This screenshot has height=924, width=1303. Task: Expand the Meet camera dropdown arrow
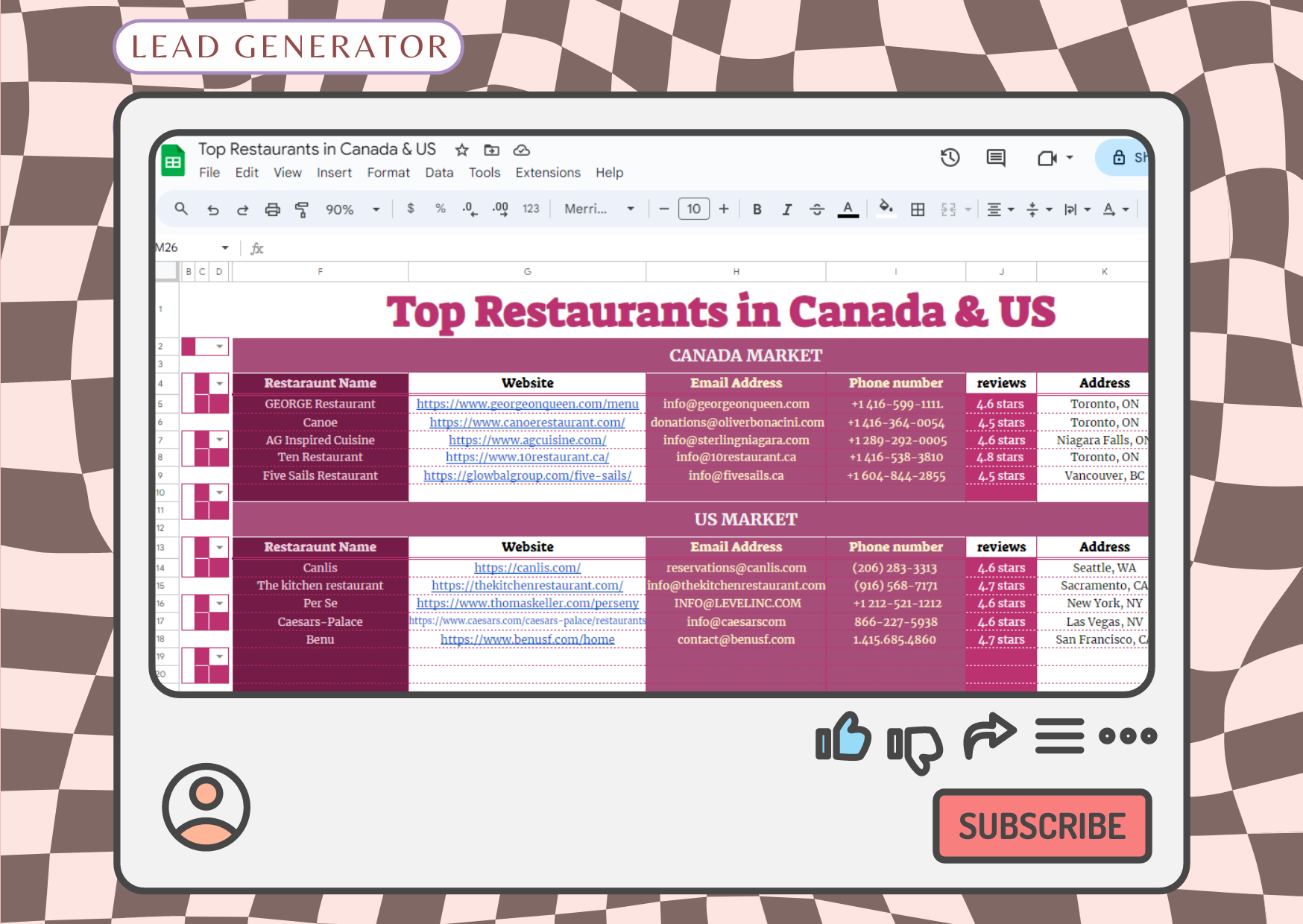click(1070, 157)
